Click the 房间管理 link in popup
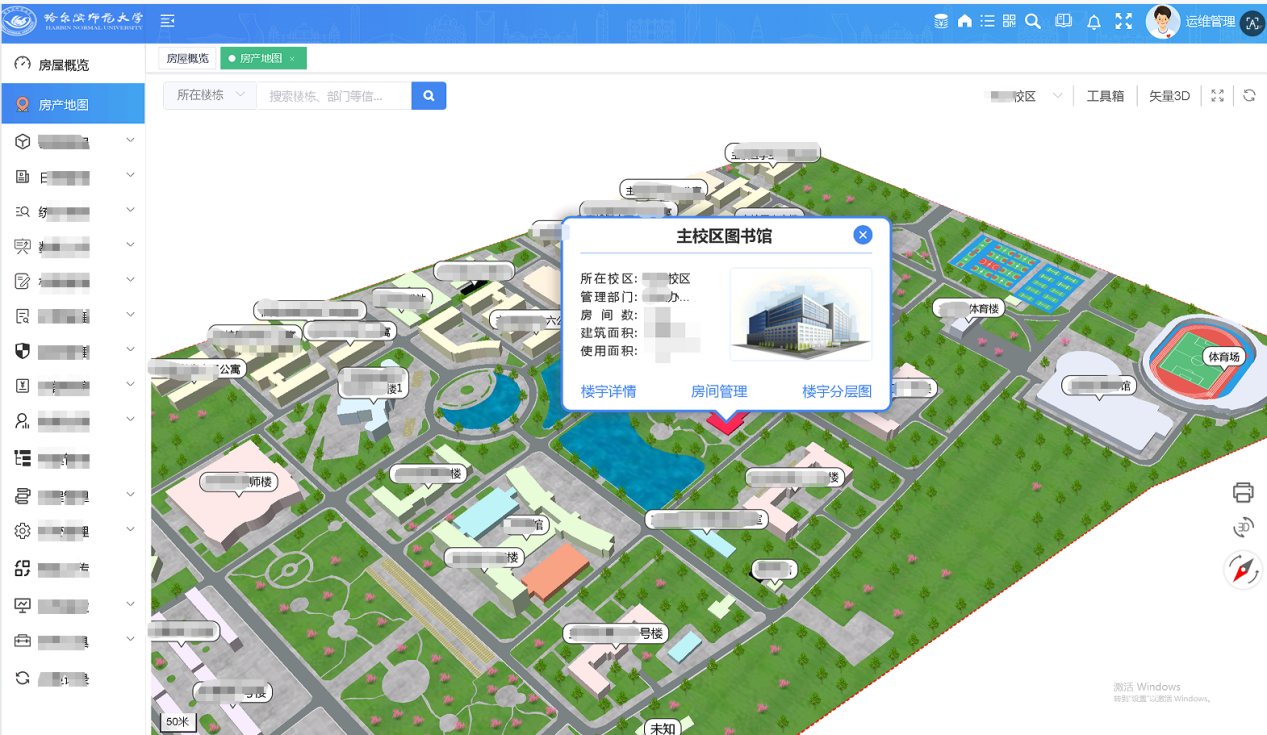The image size is (1267, 735). [719, 392]
